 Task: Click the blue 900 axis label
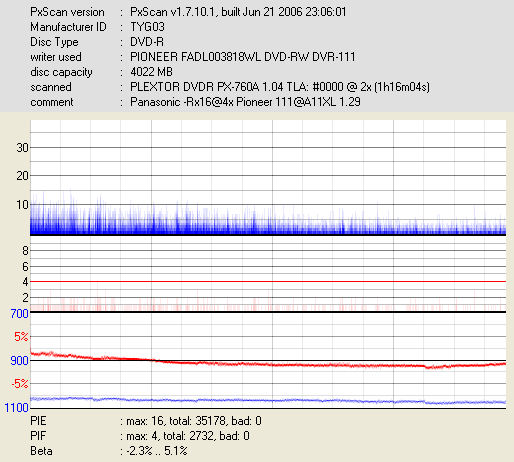pyautogui.click(x=19, y=360)
